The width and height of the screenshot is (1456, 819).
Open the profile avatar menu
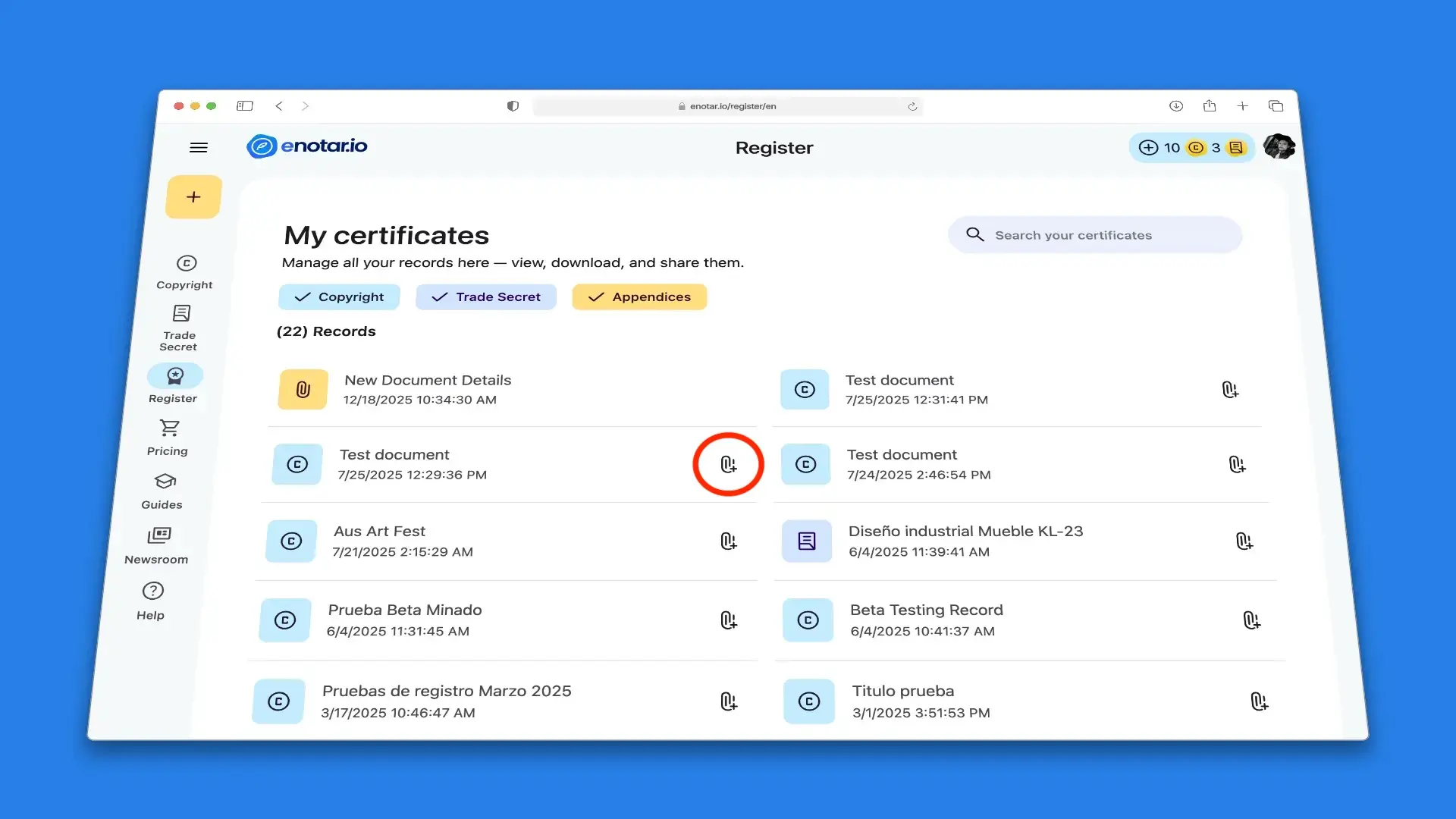[x=1279, y=146]
